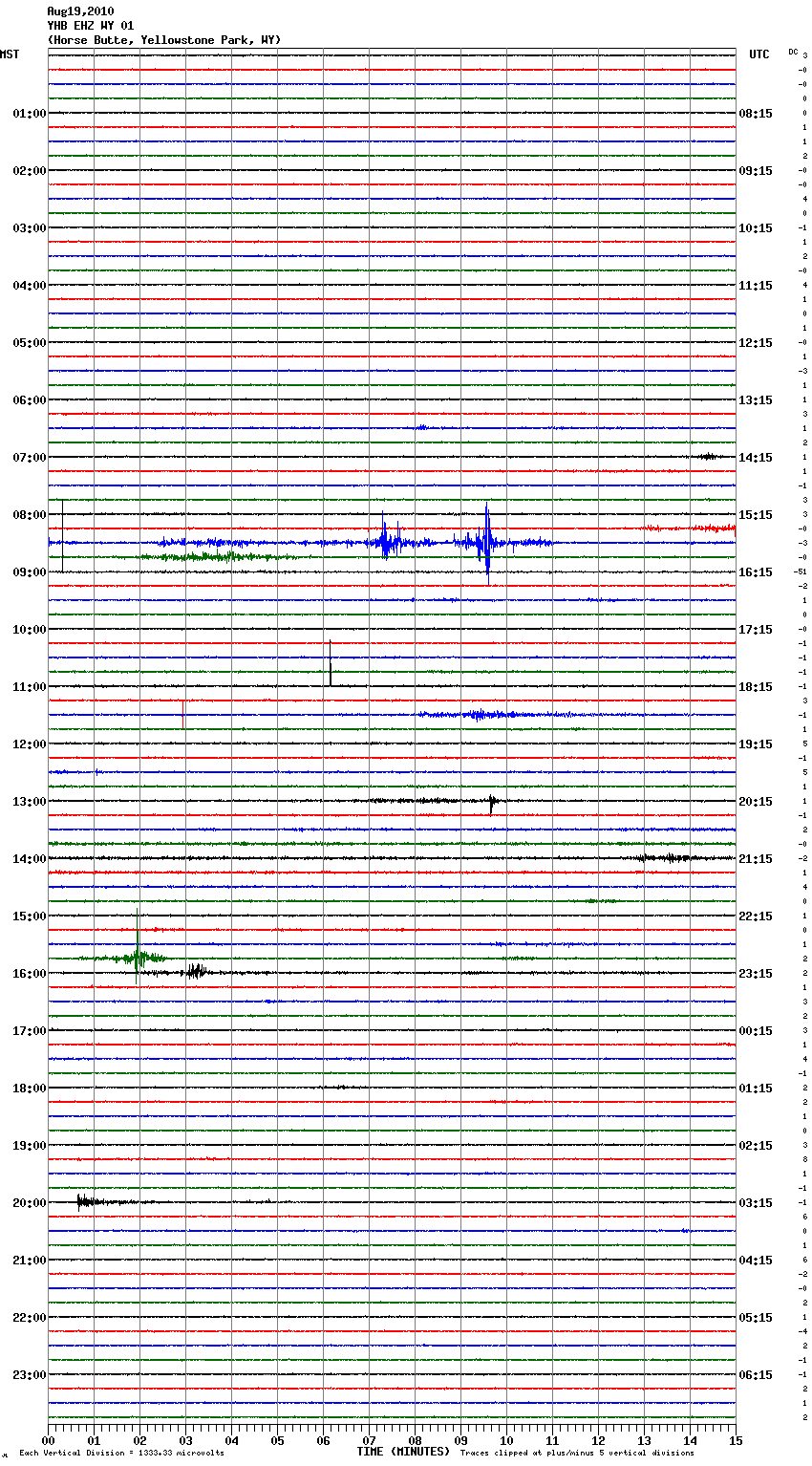Select the MST time label "21:00"
Image resolution: width=812 pixels, height=1466 pixels.
coord(30,1261)
